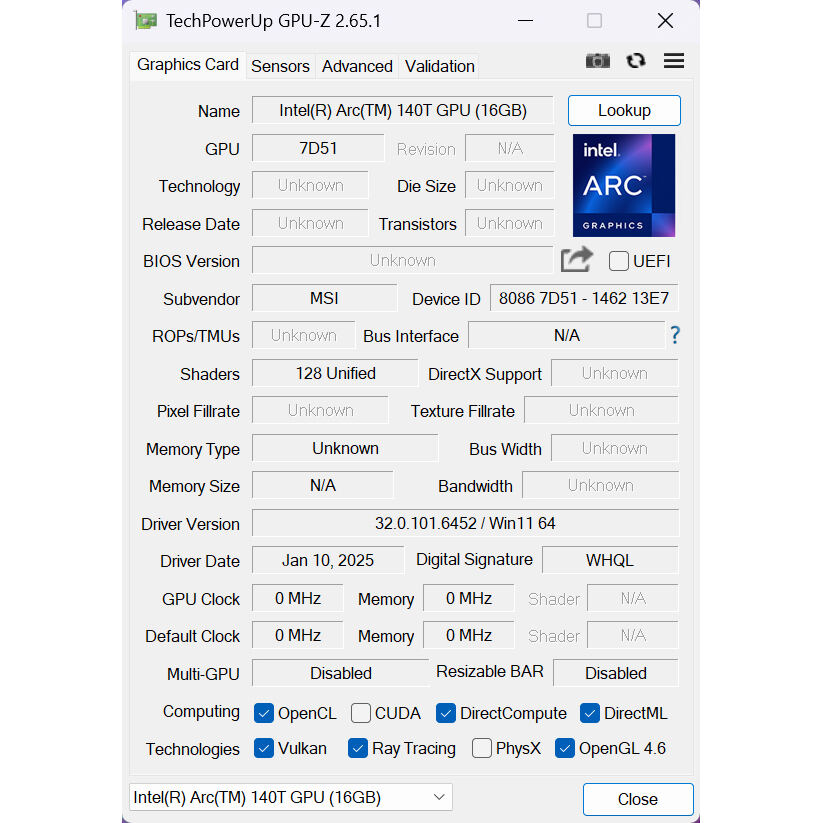The image size is (823, 823).
Task: Click the Transistors Unknown field
Action: (509, 223)
